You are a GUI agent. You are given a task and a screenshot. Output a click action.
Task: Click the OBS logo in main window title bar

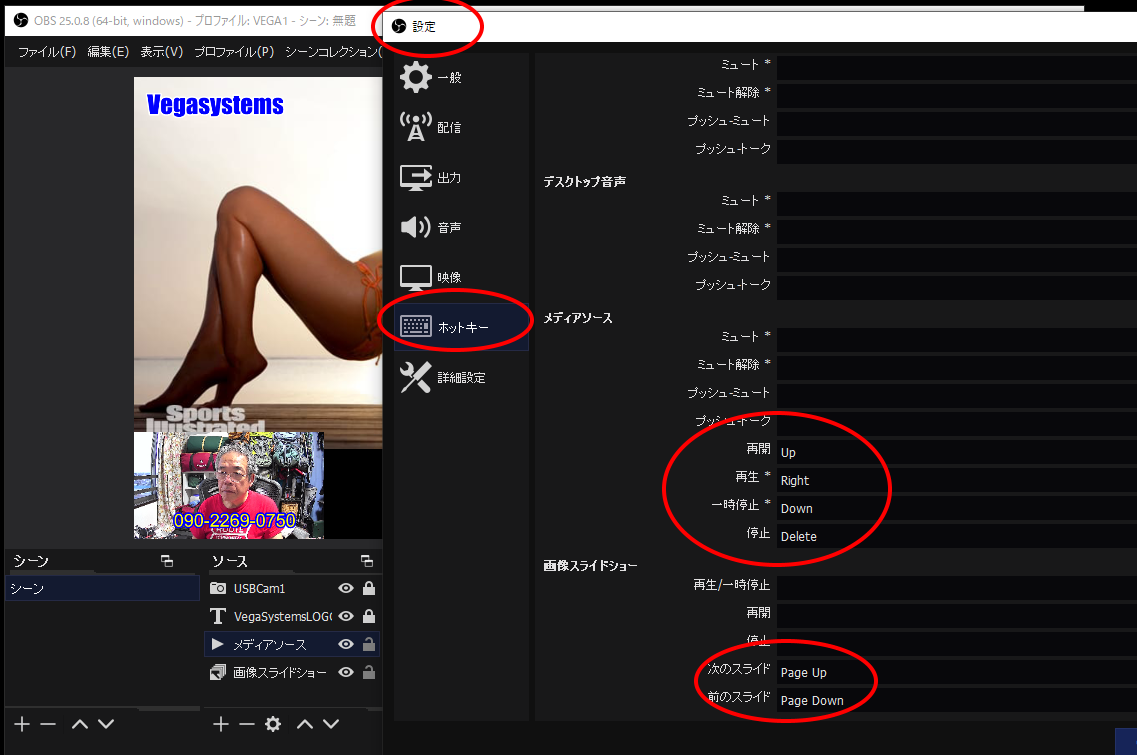coord(21,20)
